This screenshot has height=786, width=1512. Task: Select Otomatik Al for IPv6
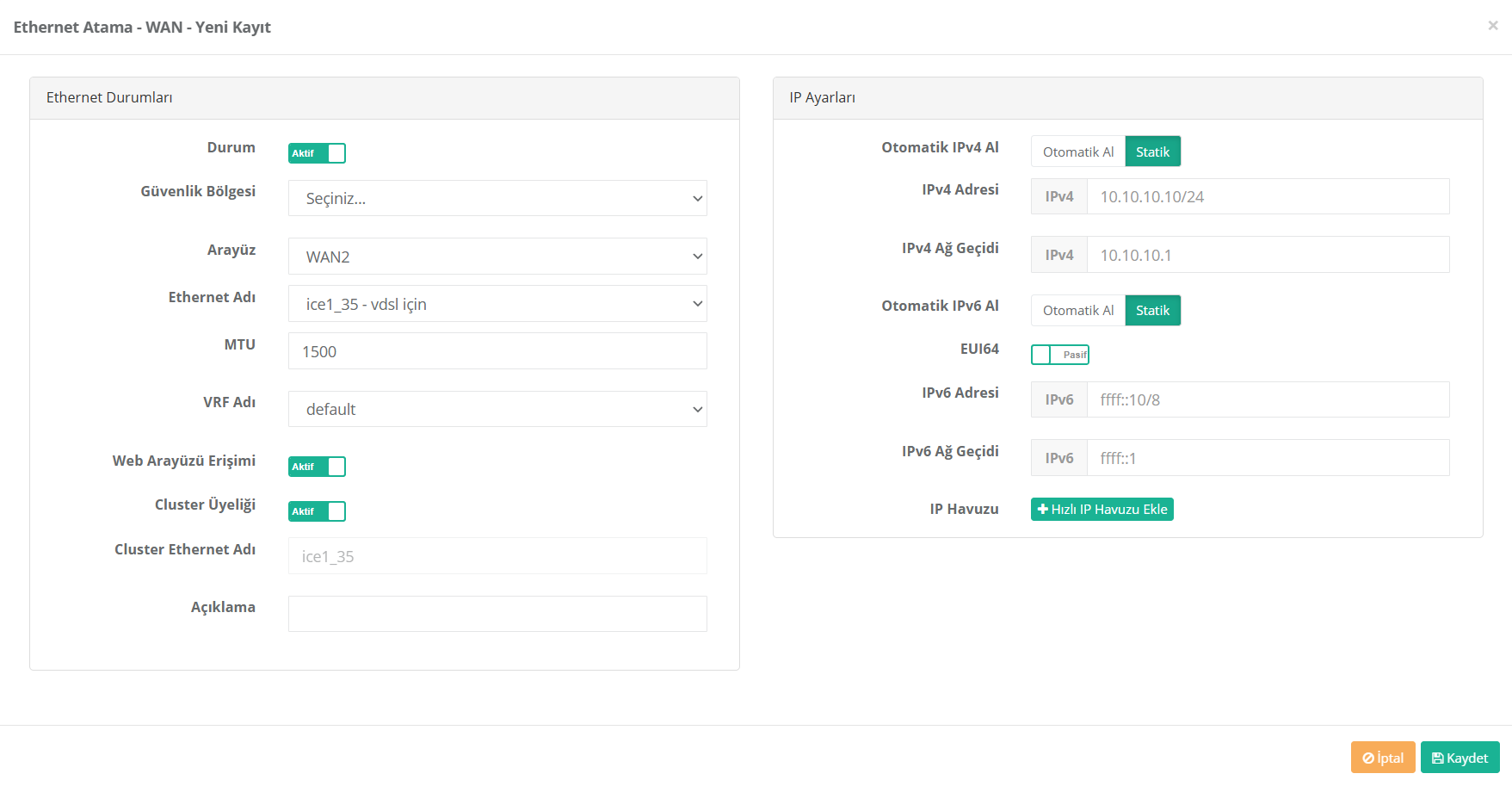pyautogui.click(x=1077, y=311)
